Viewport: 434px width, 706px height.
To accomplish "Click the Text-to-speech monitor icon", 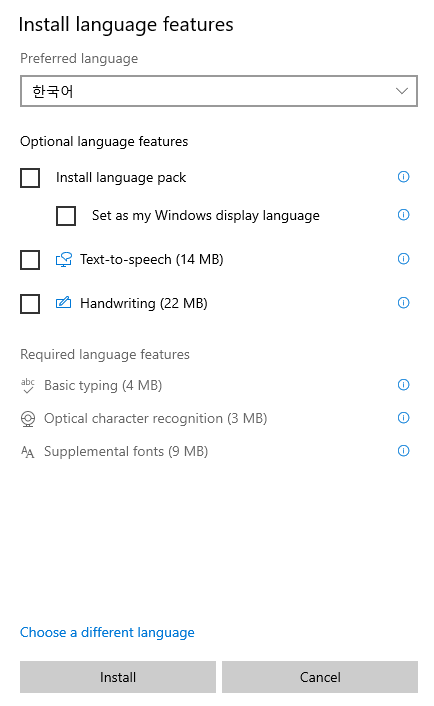I will click(x=63, y=259).
